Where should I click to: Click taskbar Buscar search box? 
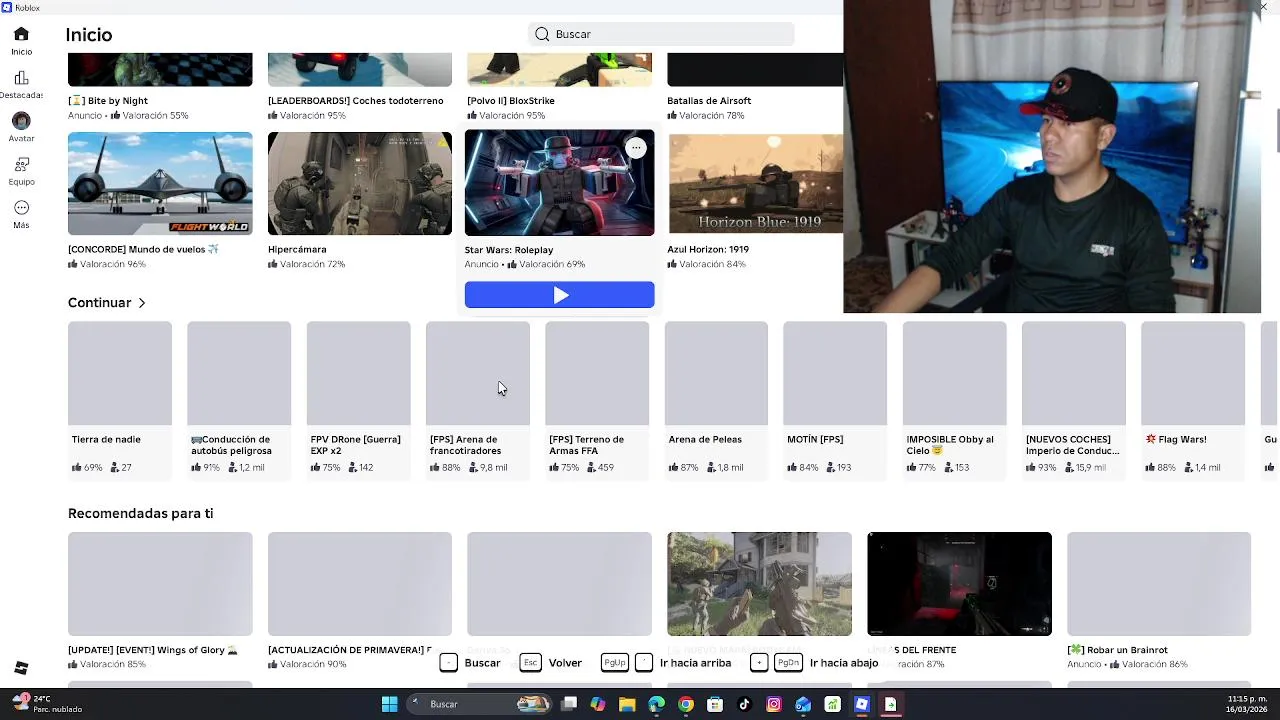tap(480, 704)
